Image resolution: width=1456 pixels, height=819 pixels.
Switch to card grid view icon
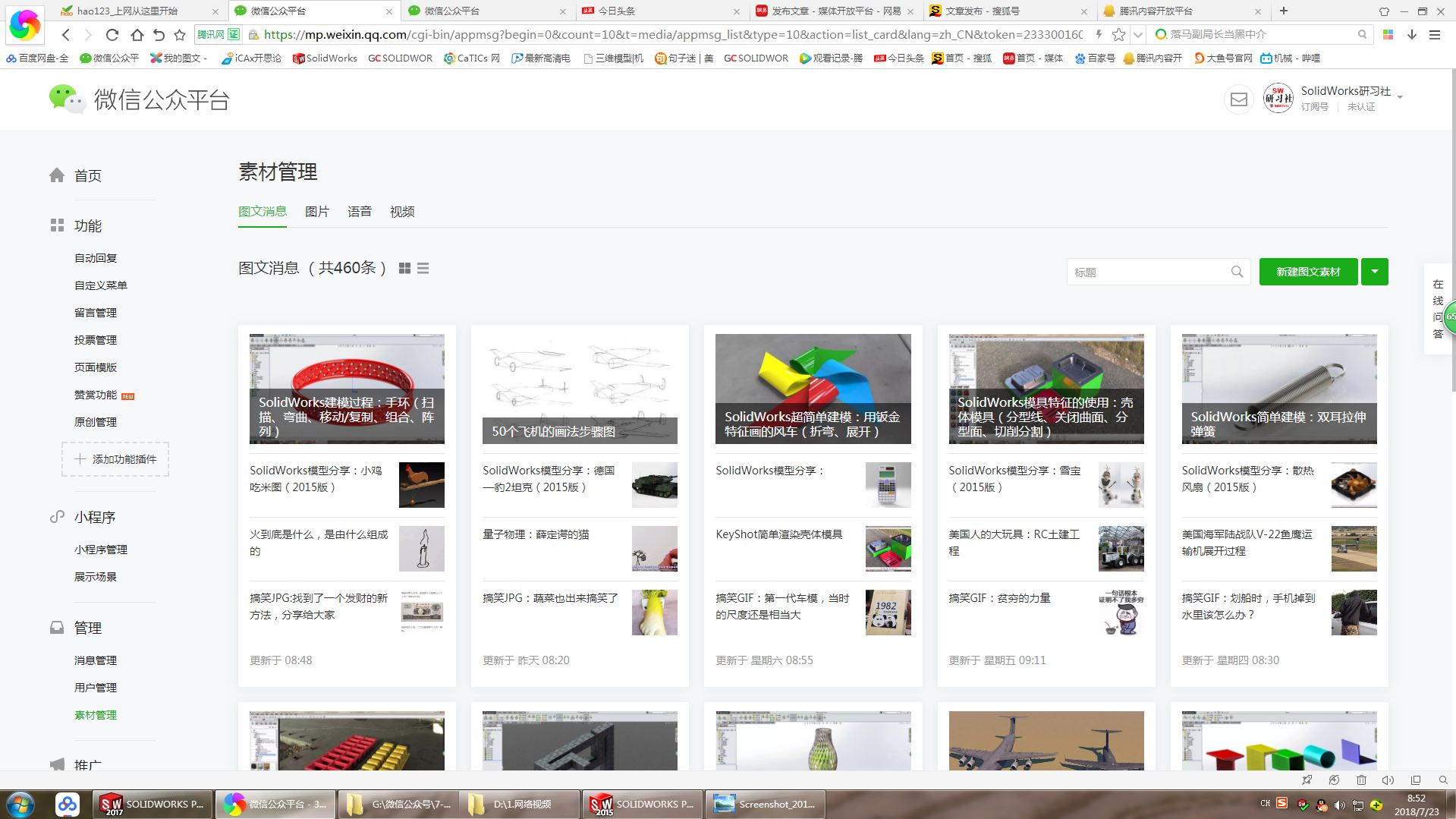point(404,269)
